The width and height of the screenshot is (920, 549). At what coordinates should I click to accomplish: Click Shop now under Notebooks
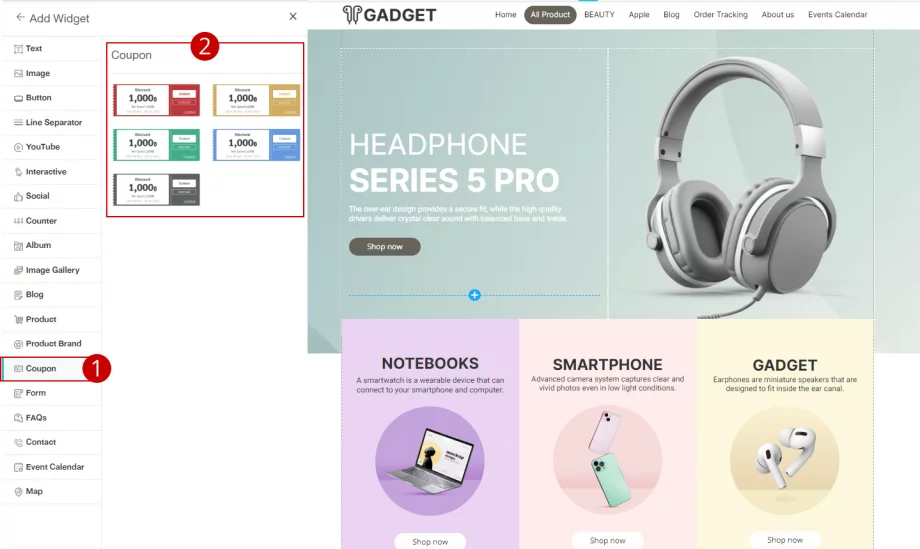click(430, 541)
